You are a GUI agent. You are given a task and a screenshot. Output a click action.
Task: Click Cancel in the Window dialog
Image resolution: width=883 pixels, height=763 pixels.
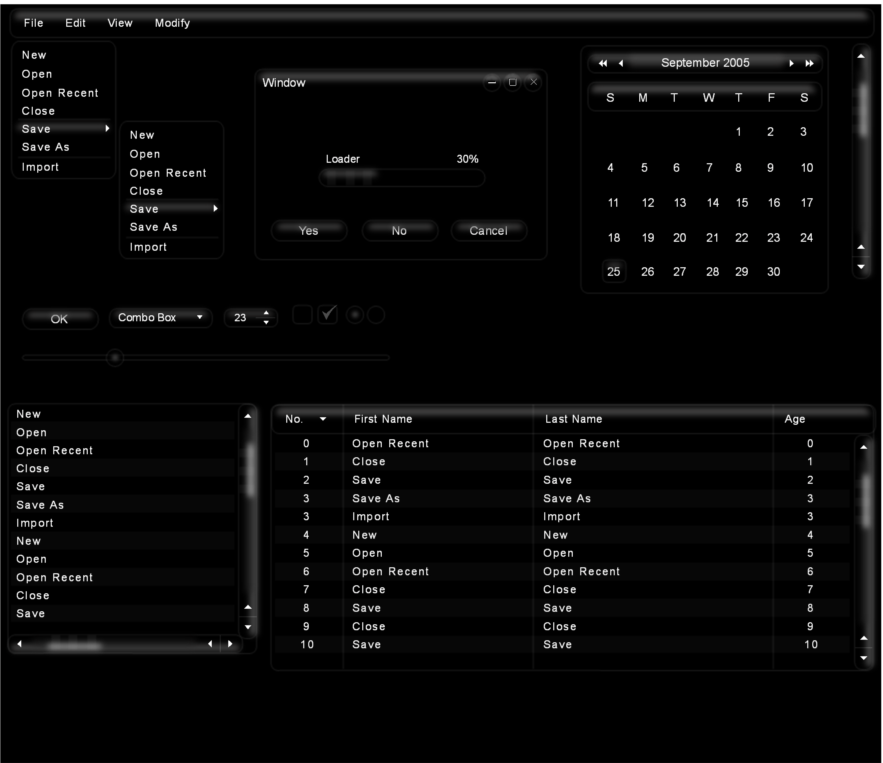pos(489,230)
